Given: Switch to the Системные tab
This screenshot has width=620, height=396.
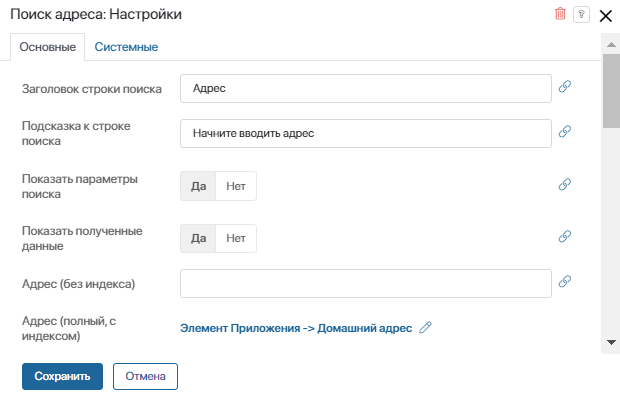Looking at the screenshot, I should 126,47.
